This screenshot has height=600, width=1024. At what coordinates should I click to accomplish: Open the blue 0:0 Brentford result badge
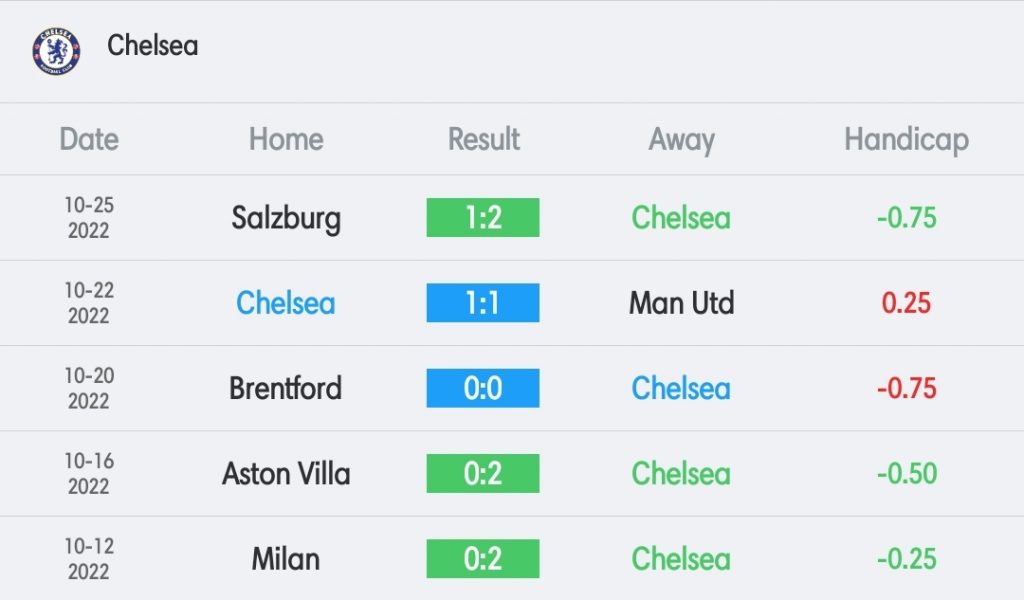(x=483, y=388)
